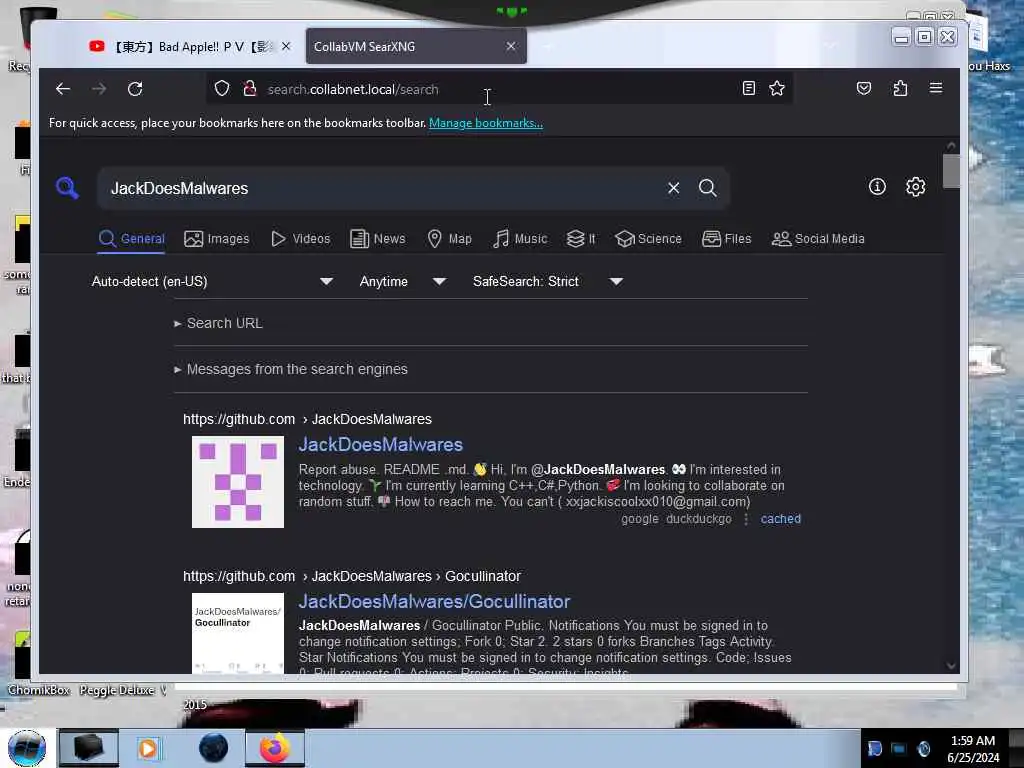Inspect the insecure connection padlock icon
This screenshot has width=1024, height=768.
click(x=249, y=88)
